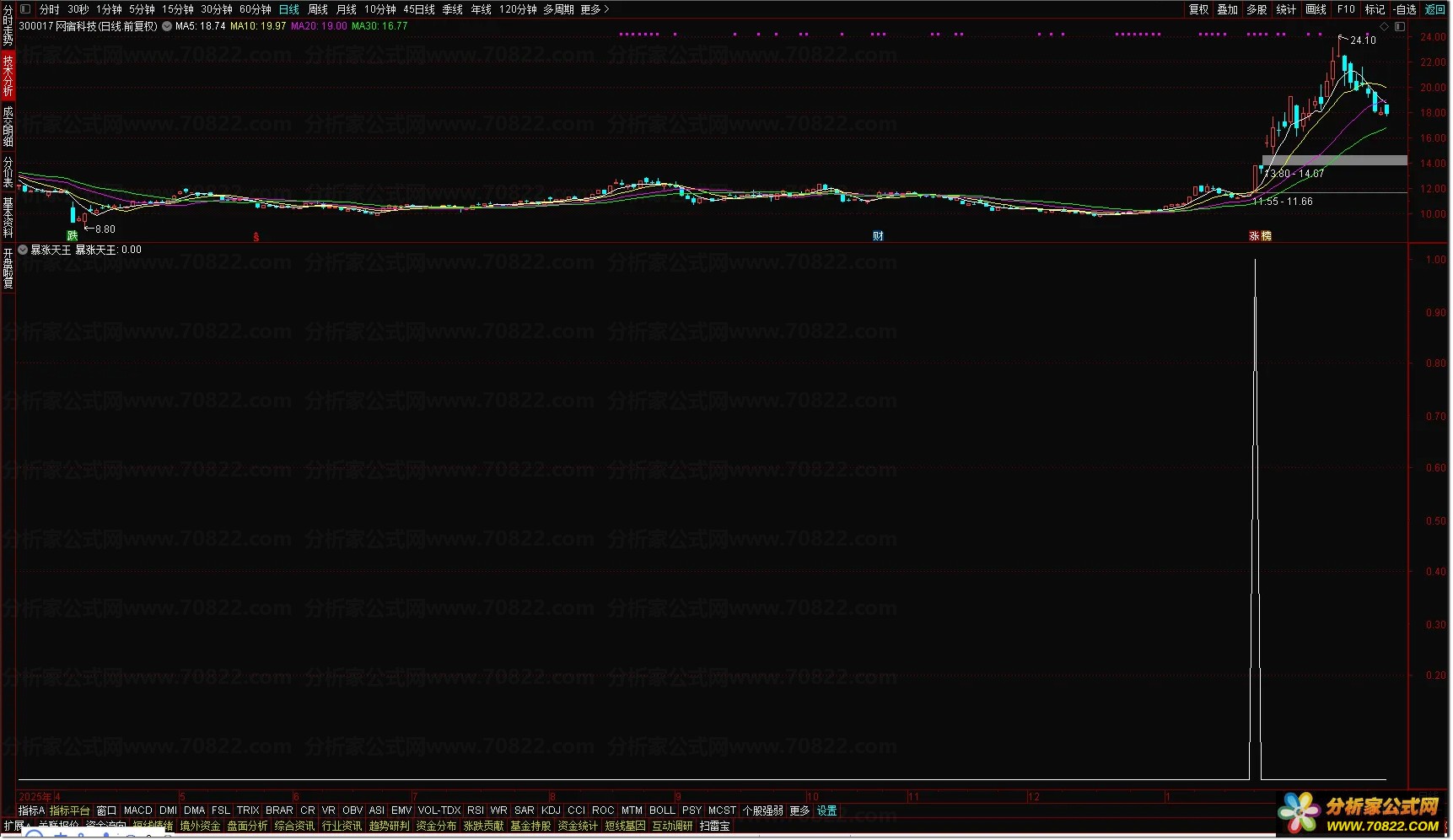Viewport: 1453px width, 840px height.
Task: Open the 扫雷宝 tab
Action: tap(714, 827)
